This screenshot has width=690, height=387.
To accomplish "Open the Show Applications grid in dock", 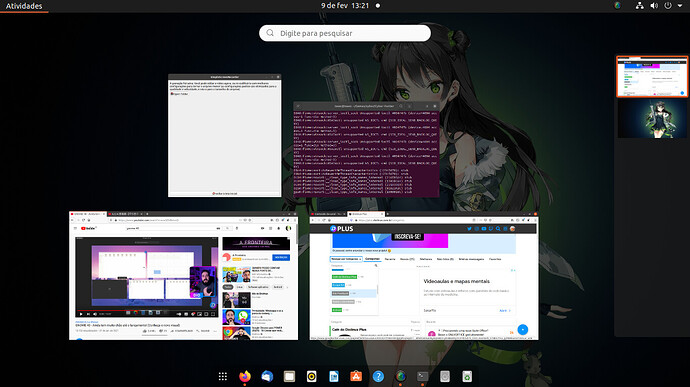I will (223, 376).
